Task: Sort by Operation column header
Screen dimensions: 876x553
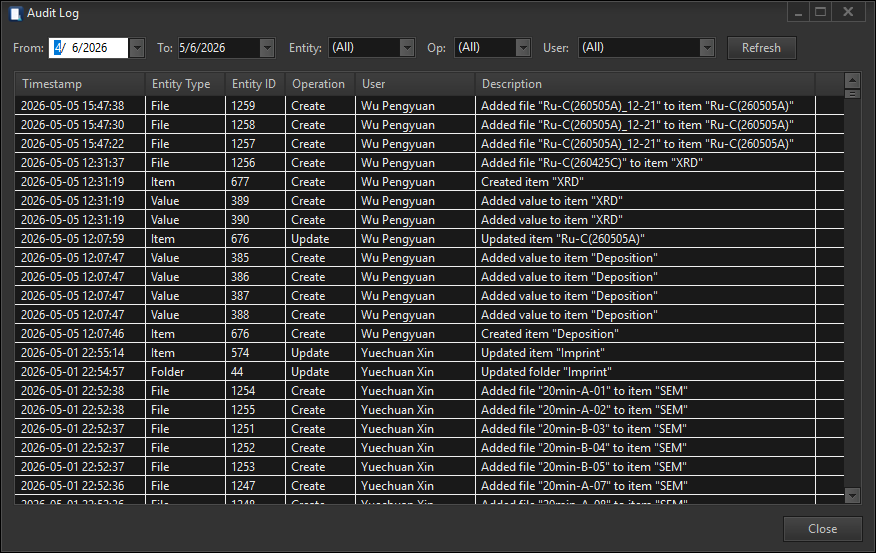Action: [x=320, y=84]
